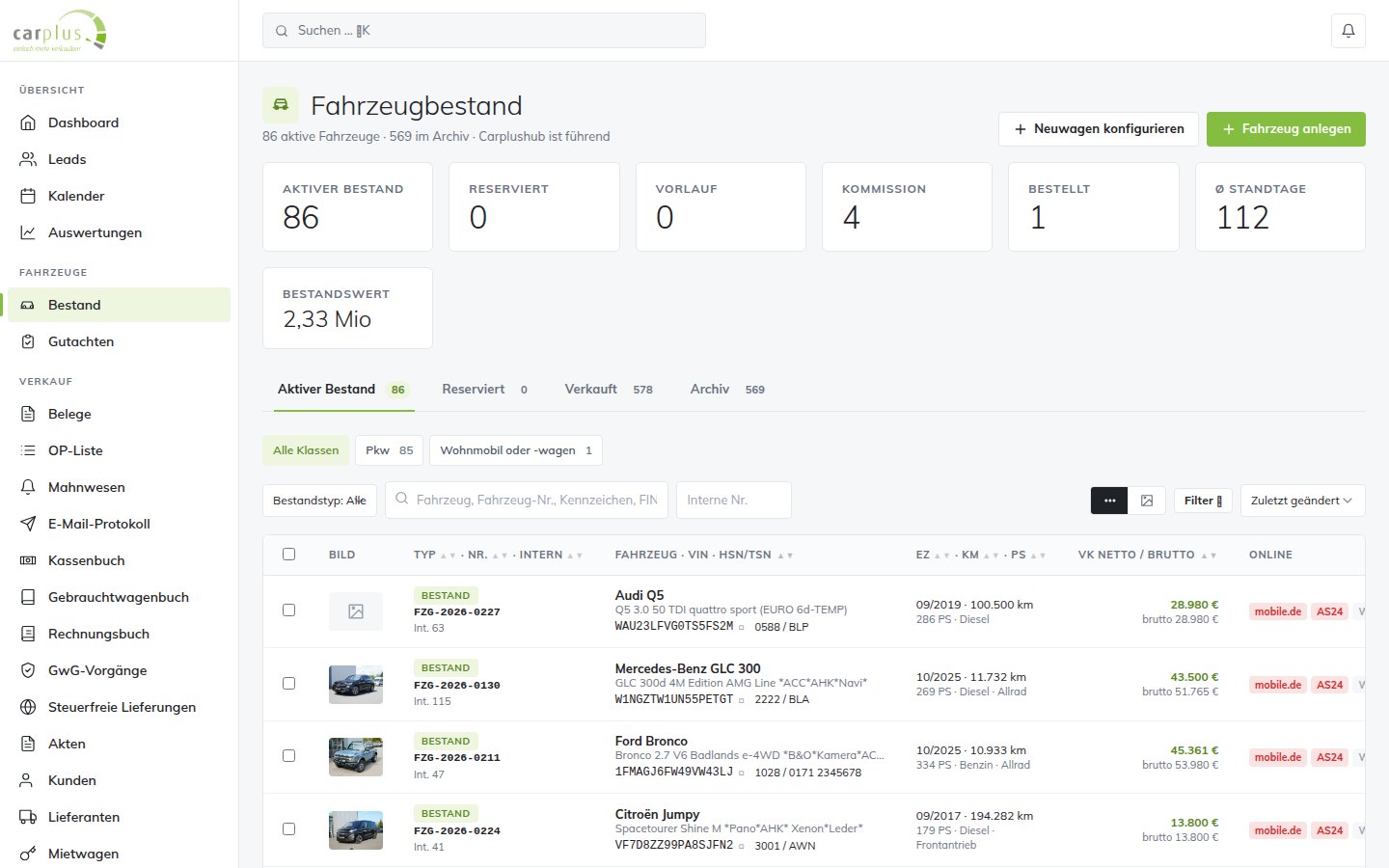Click the Dashboard house icon in the sidebar
1389x868 pixels.
(x=28, y=122)
